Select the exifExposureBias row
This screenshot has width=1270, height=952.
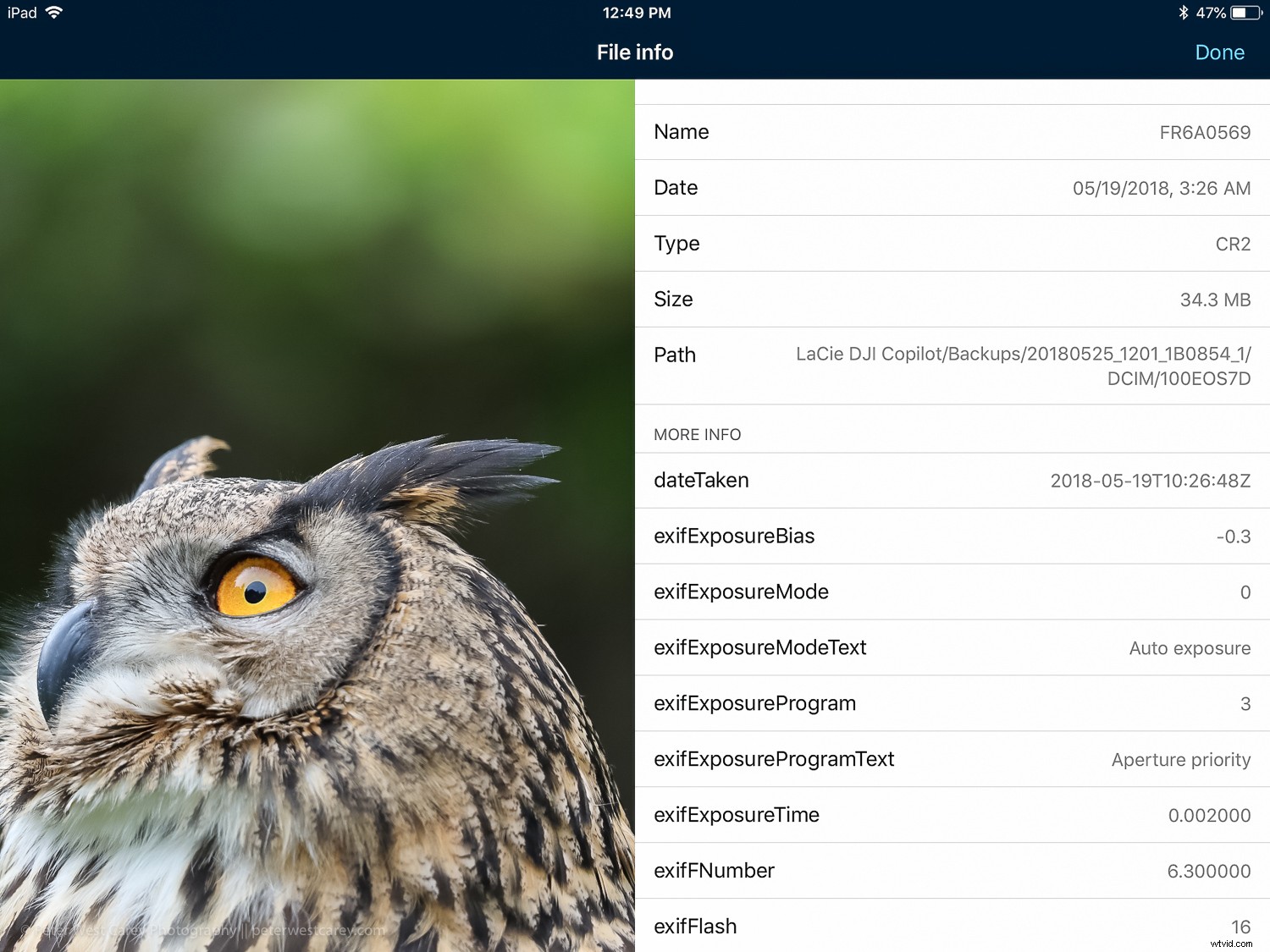click(x=952, y=537)
